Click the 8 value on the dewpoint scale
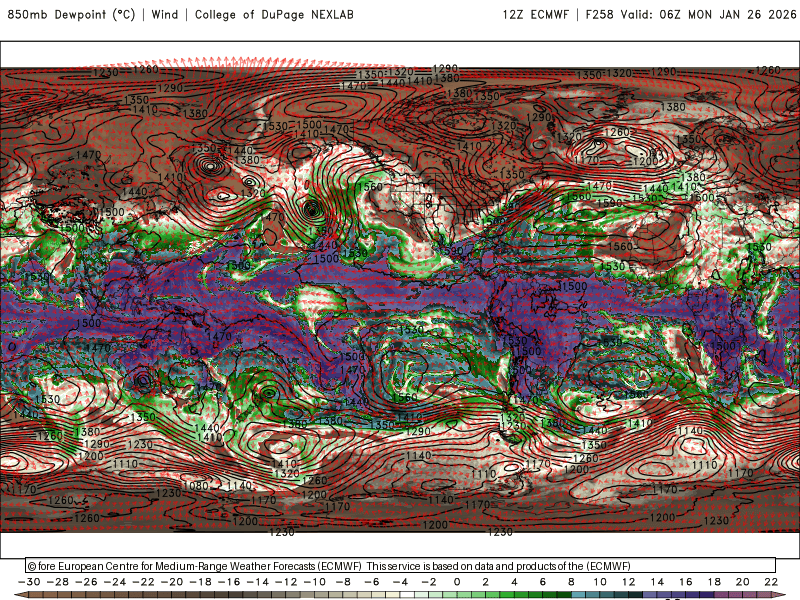Screen dimensions: 800x600 click(x=571, y=582)
